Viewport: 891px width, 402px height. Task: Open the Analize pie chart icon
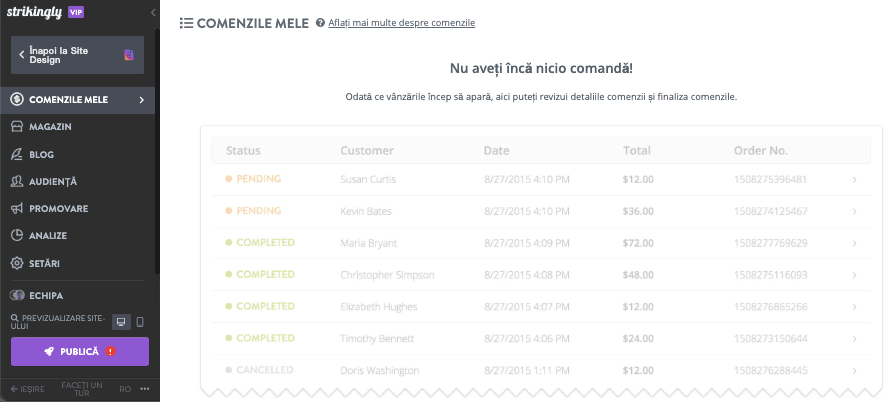click(17, 235)
